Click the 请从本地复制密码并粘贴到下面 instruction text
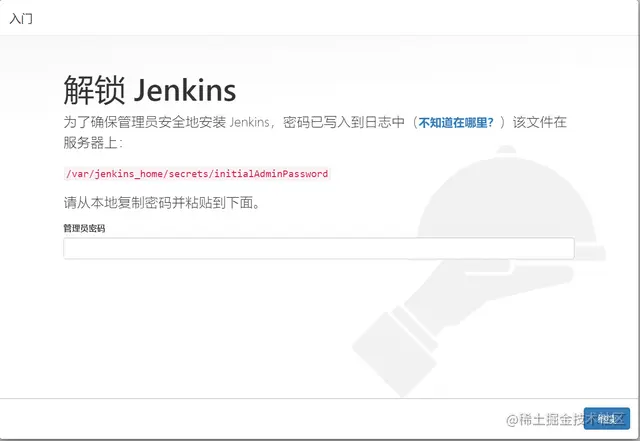640x441 pixels. (x=162, y=203)
